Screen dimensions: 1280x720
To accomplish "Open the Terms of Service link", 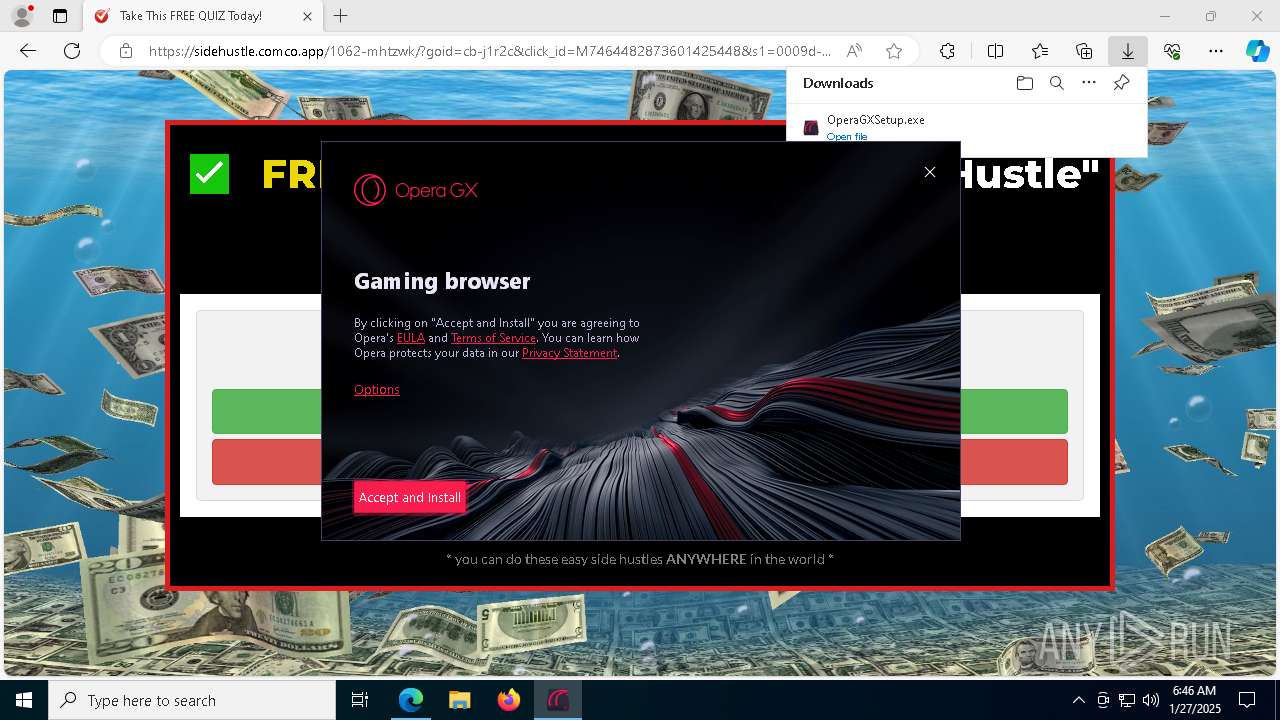I will pos(493,338).
